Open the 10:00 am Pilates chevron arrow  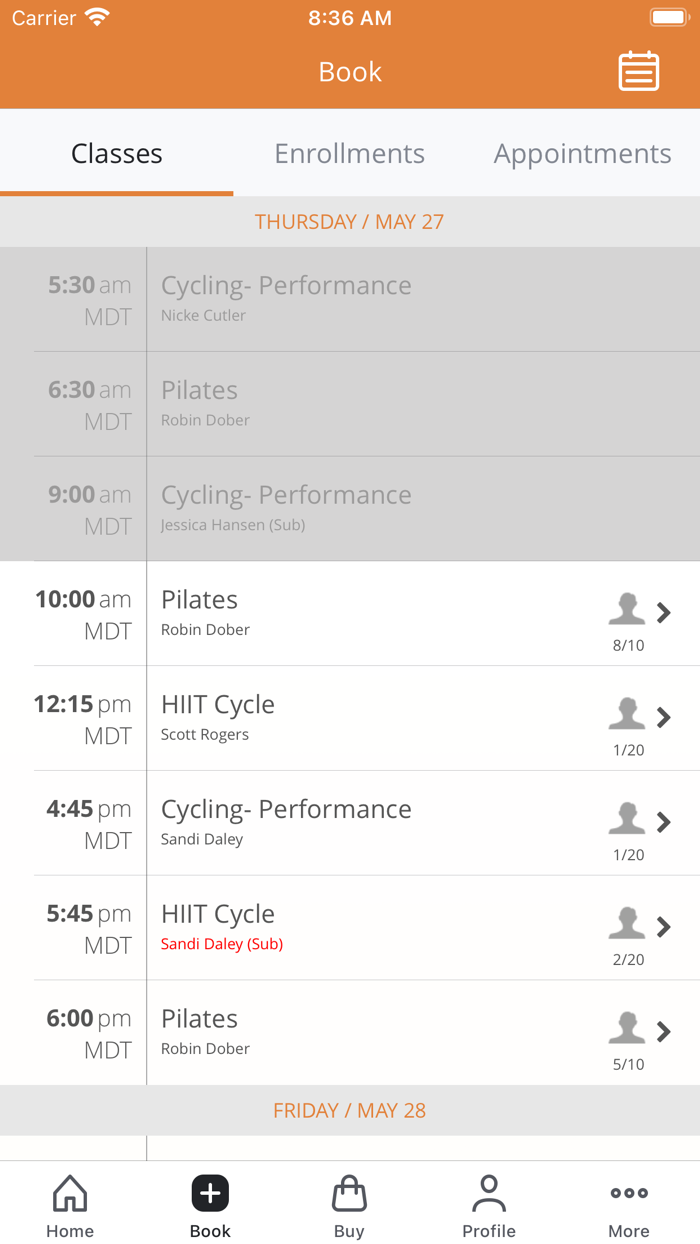pyautogui.click(x=664, y=612)
